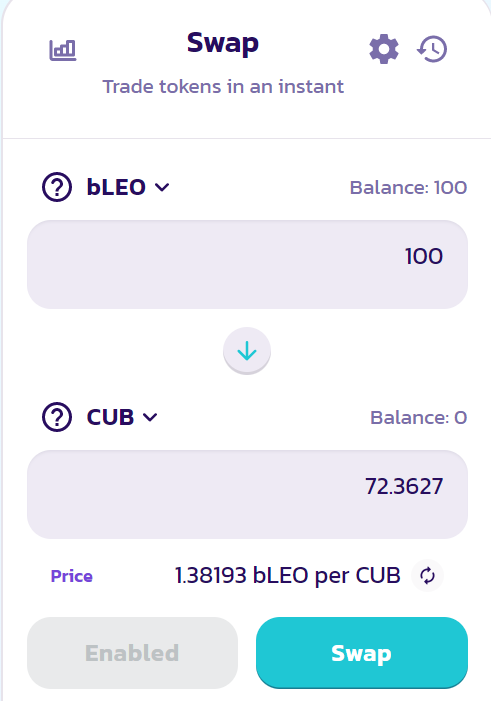
Task: Expand the CUB token dropdown chevron
Action: pyautogui.click(x=150, y=417)
